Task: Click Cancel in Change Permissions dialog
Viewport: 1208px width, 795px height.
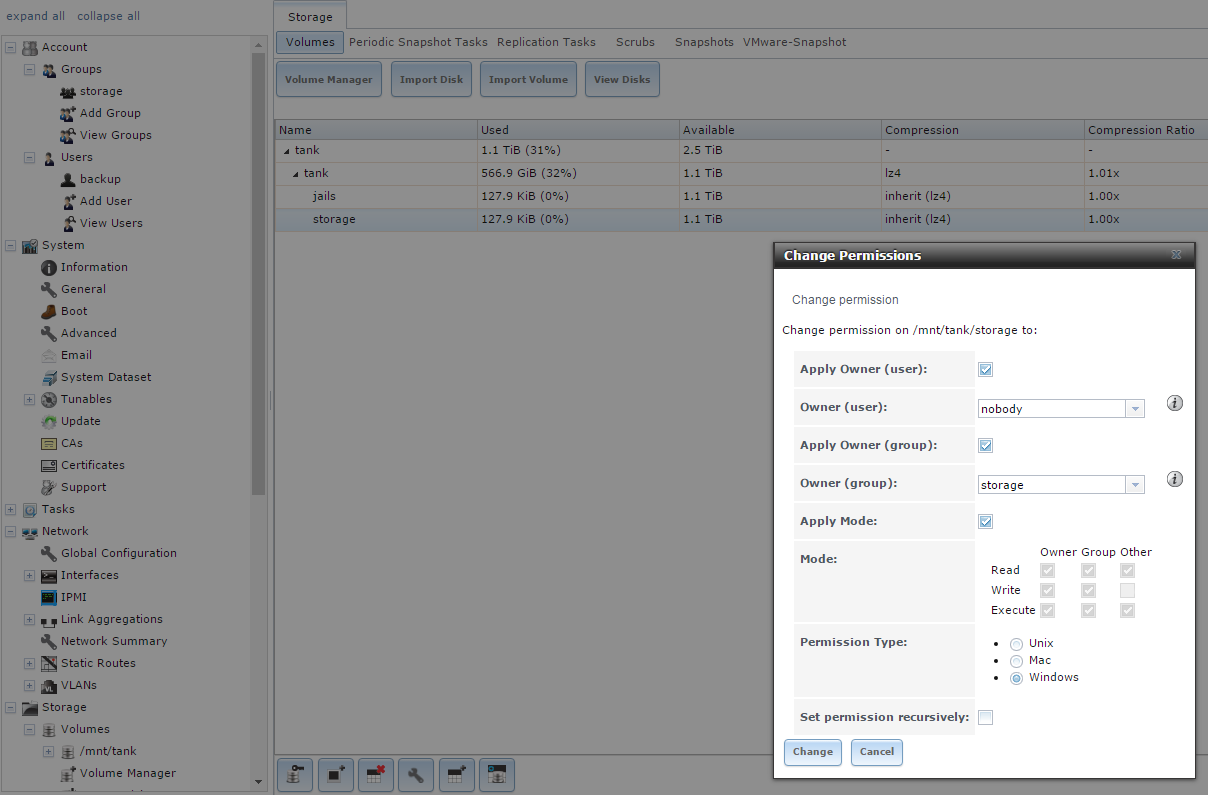Action: tap(877, 752)
